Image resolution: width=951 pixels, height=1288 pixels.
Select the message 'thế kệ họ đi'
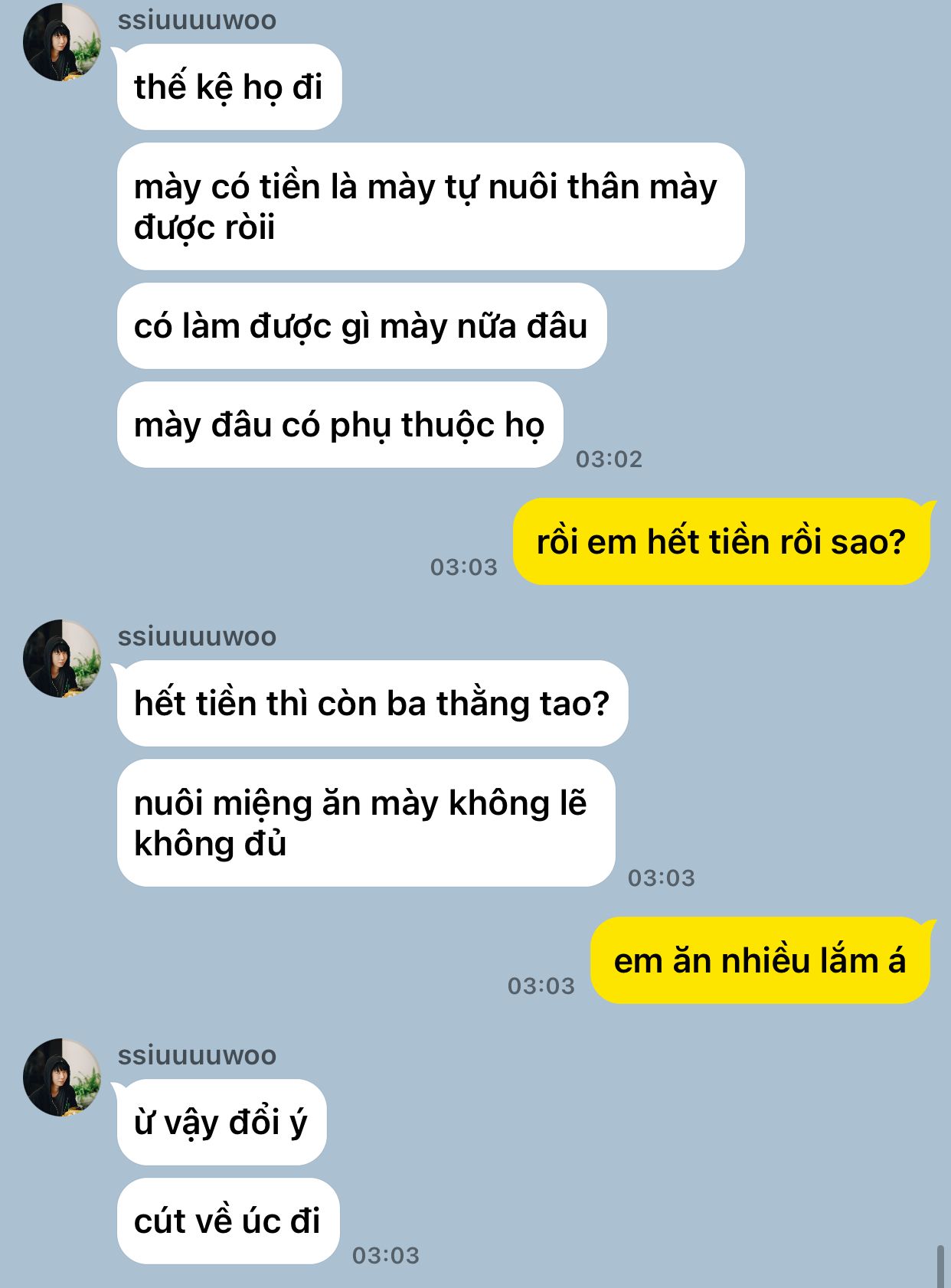pos(229,87)
